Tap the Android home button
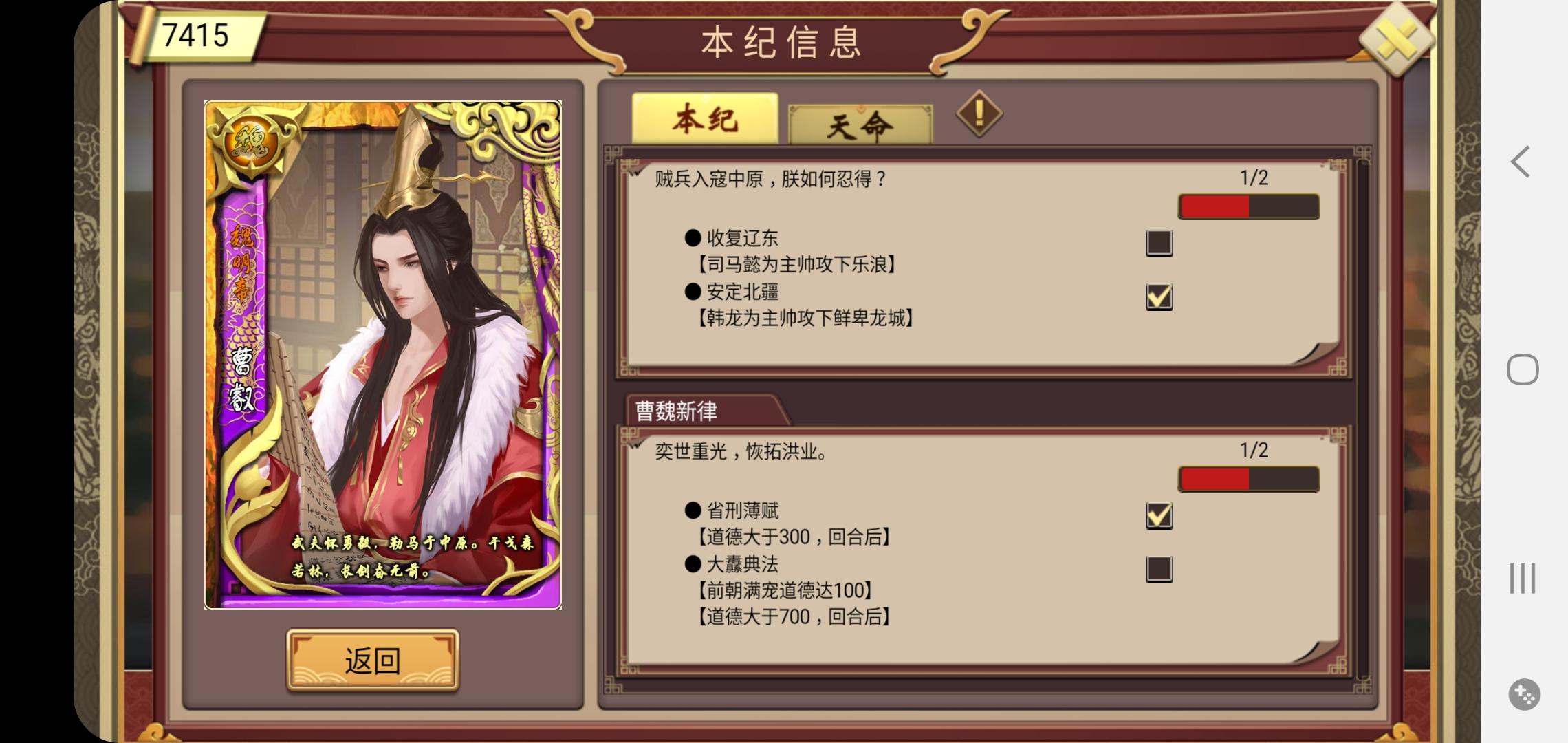 pos(1522,369)
